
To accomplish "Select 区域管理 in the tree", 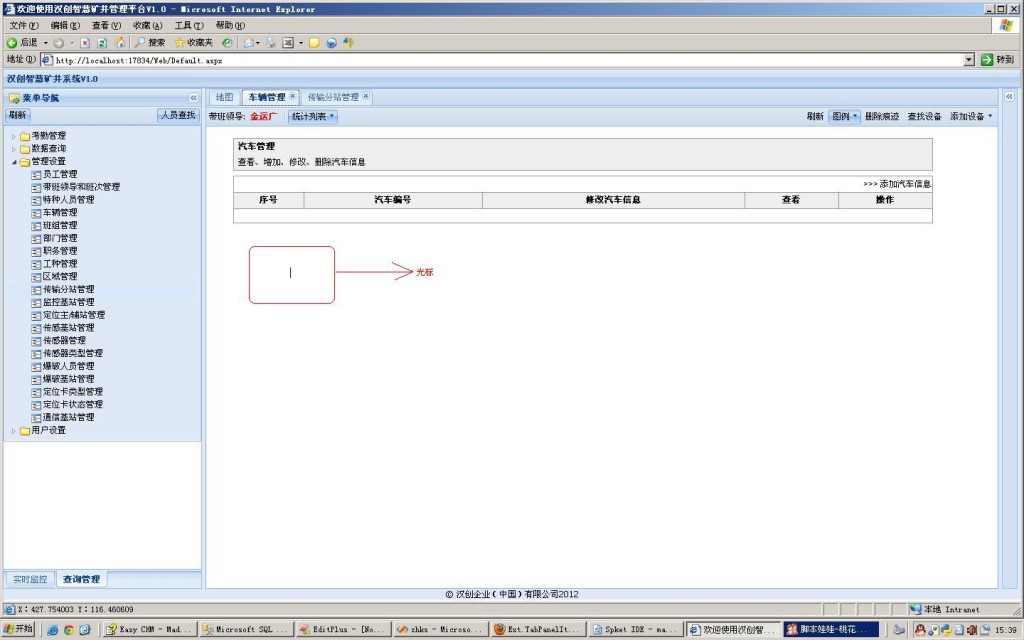I will tap(60, 276).
